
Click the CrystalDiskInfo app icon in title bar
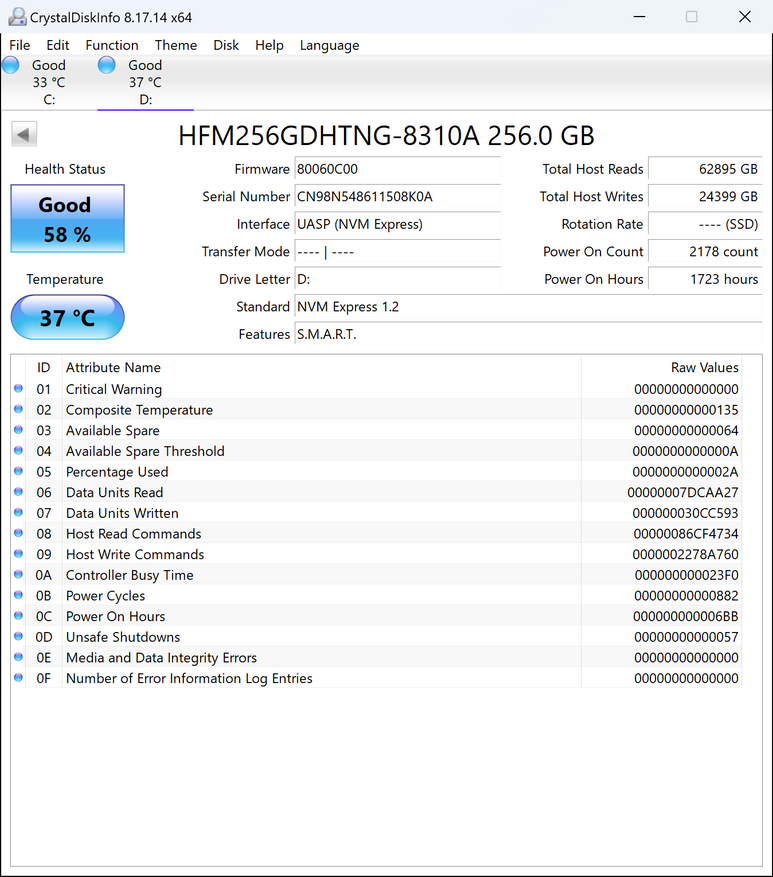coord(16,17)
